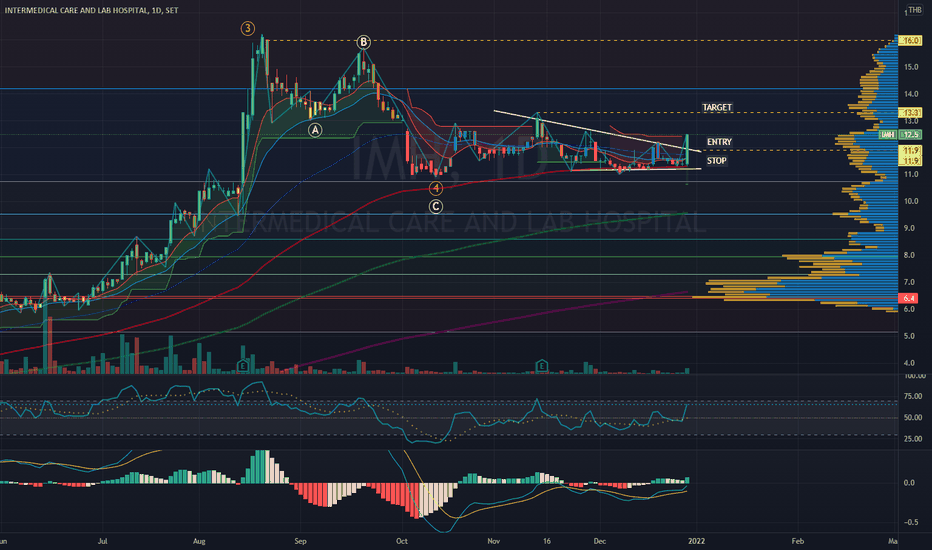Click the 4.0 price axis value
The image size is (932, 550).
(x=909, y=363)
